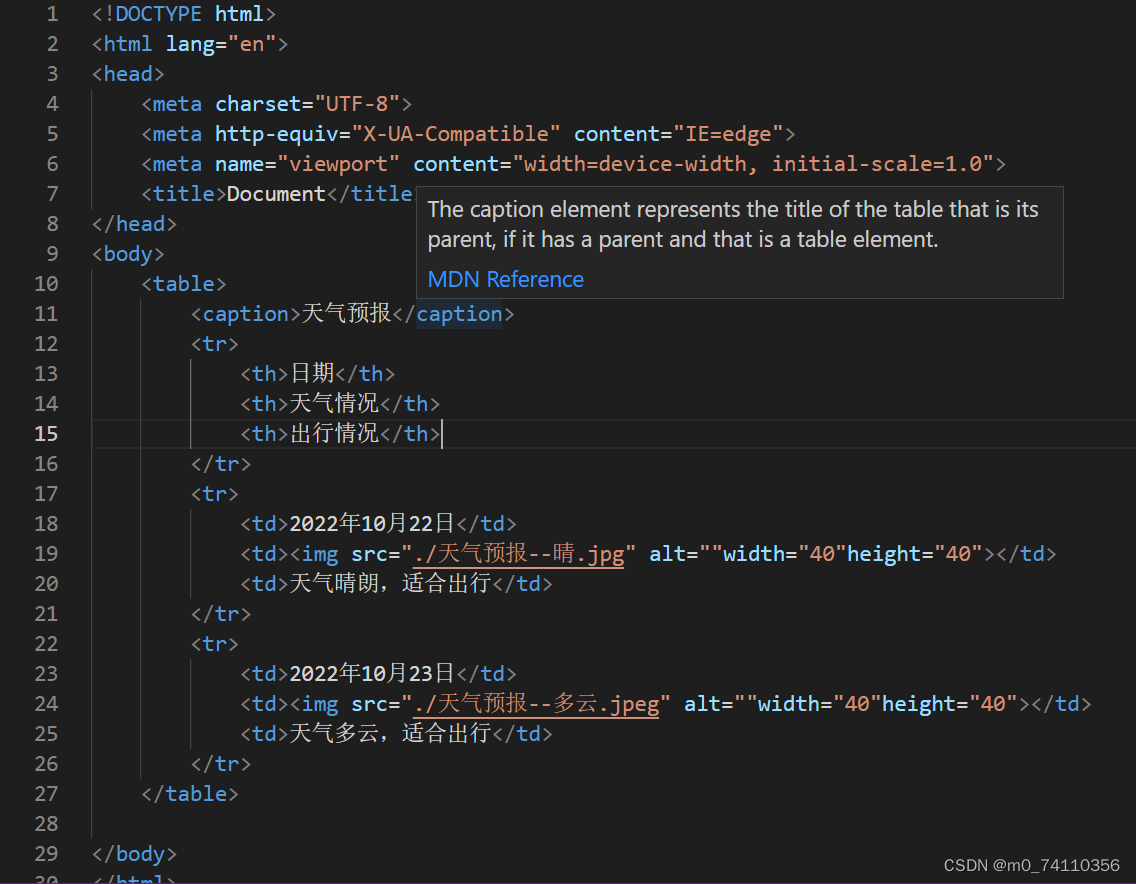Screen dimensions: 1136x884
Task: Click the 日期 header cell text
Action: [x=312, y=373]
